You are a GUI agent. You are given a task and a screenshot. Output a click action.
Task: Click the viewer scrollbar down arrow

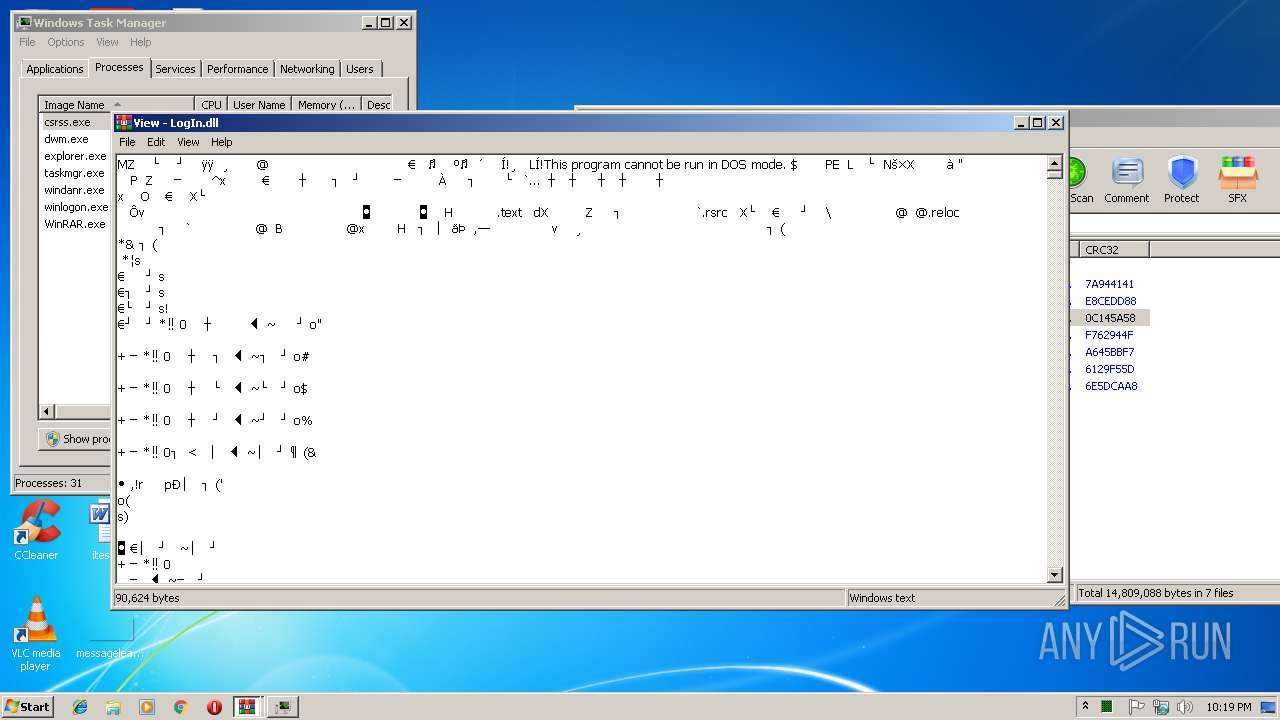click(x=1054, y=574)
